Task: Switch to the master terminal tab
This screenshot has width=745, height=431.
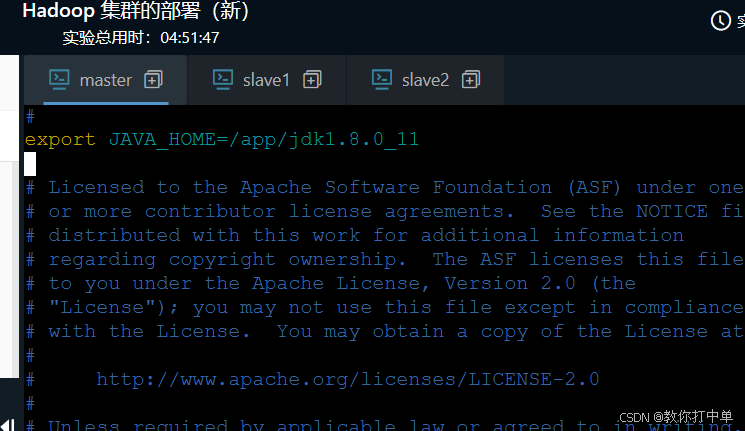Action: tap(105, 80)
